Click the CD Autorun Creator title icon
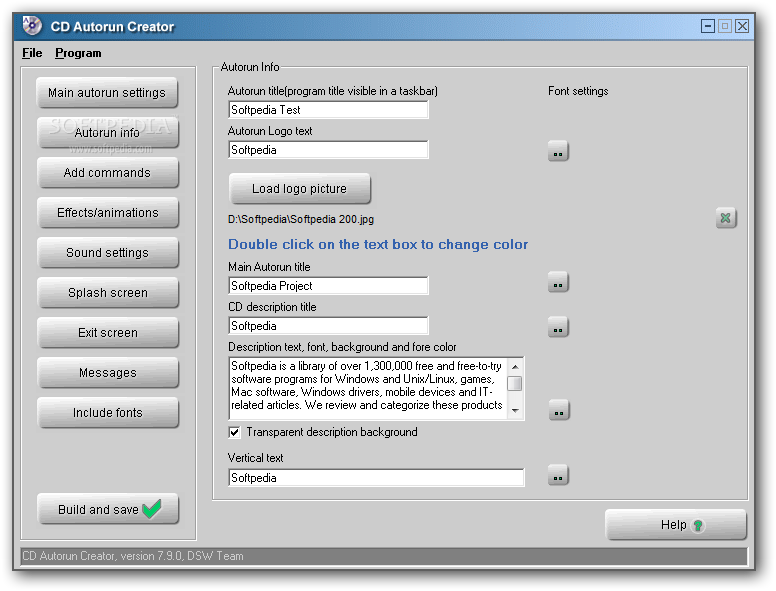 33,26
